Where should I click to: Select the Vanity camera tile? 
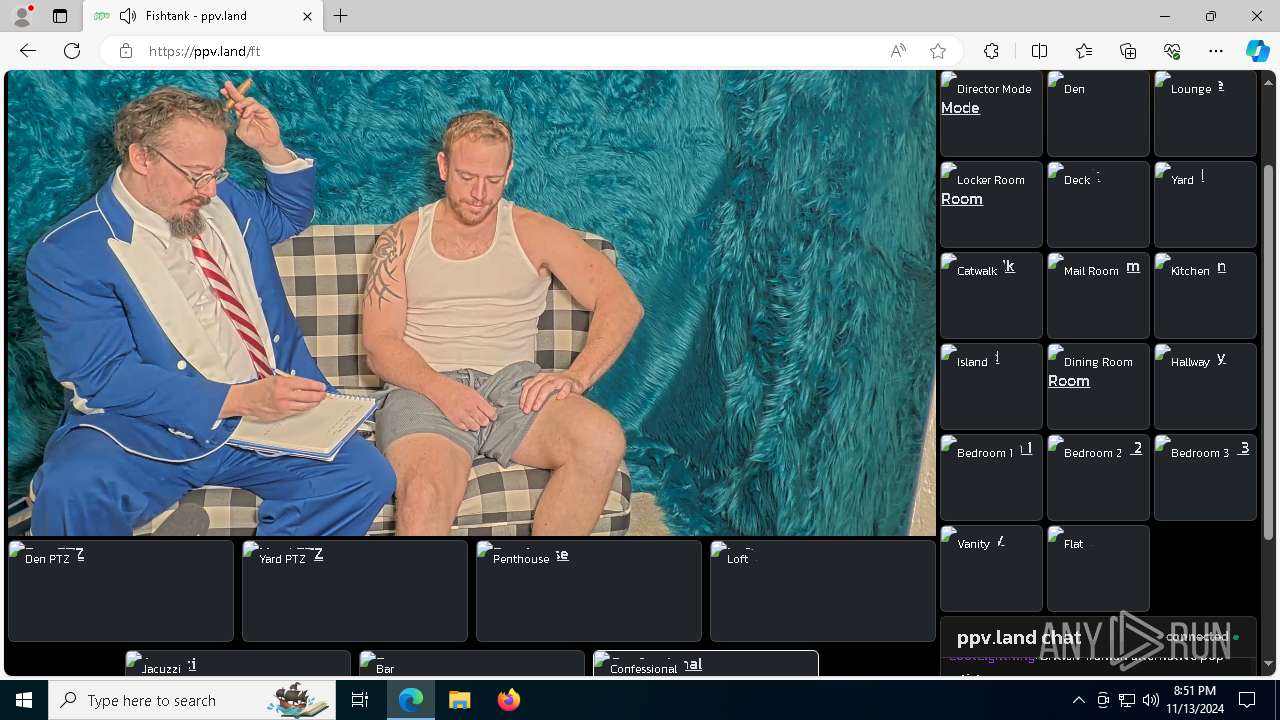coord(991,568)
